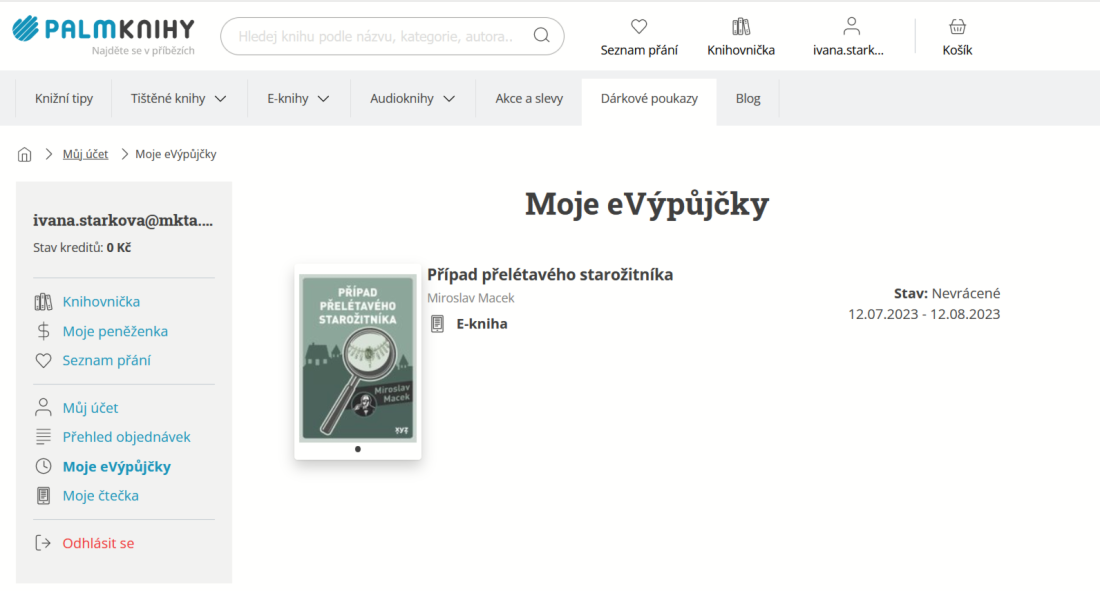
Task: Click header Knihovnička label
Action: coord(741,50)
